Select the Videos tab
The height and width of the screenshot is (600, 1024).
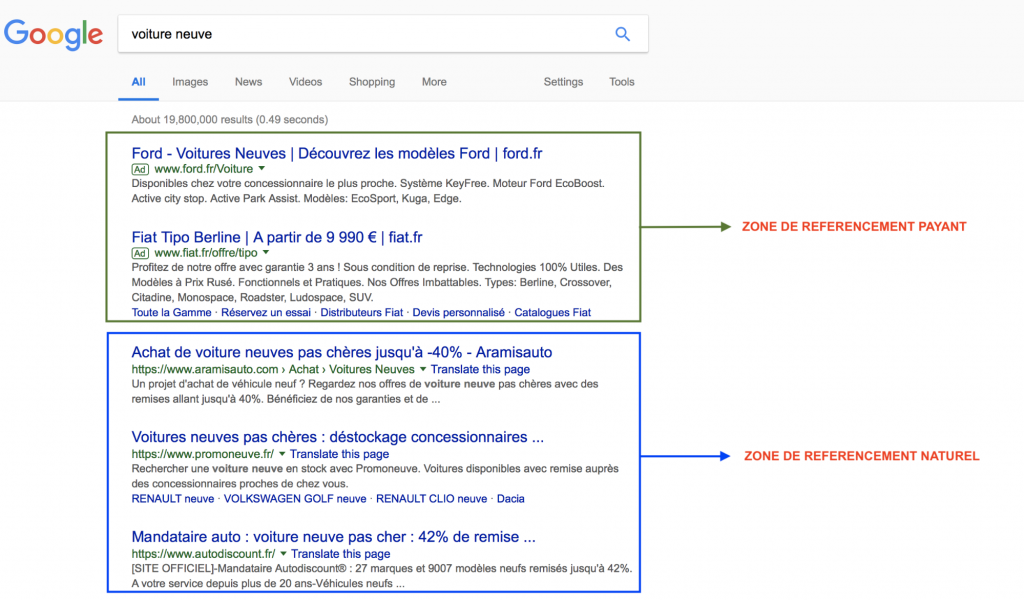pos(305,82)
